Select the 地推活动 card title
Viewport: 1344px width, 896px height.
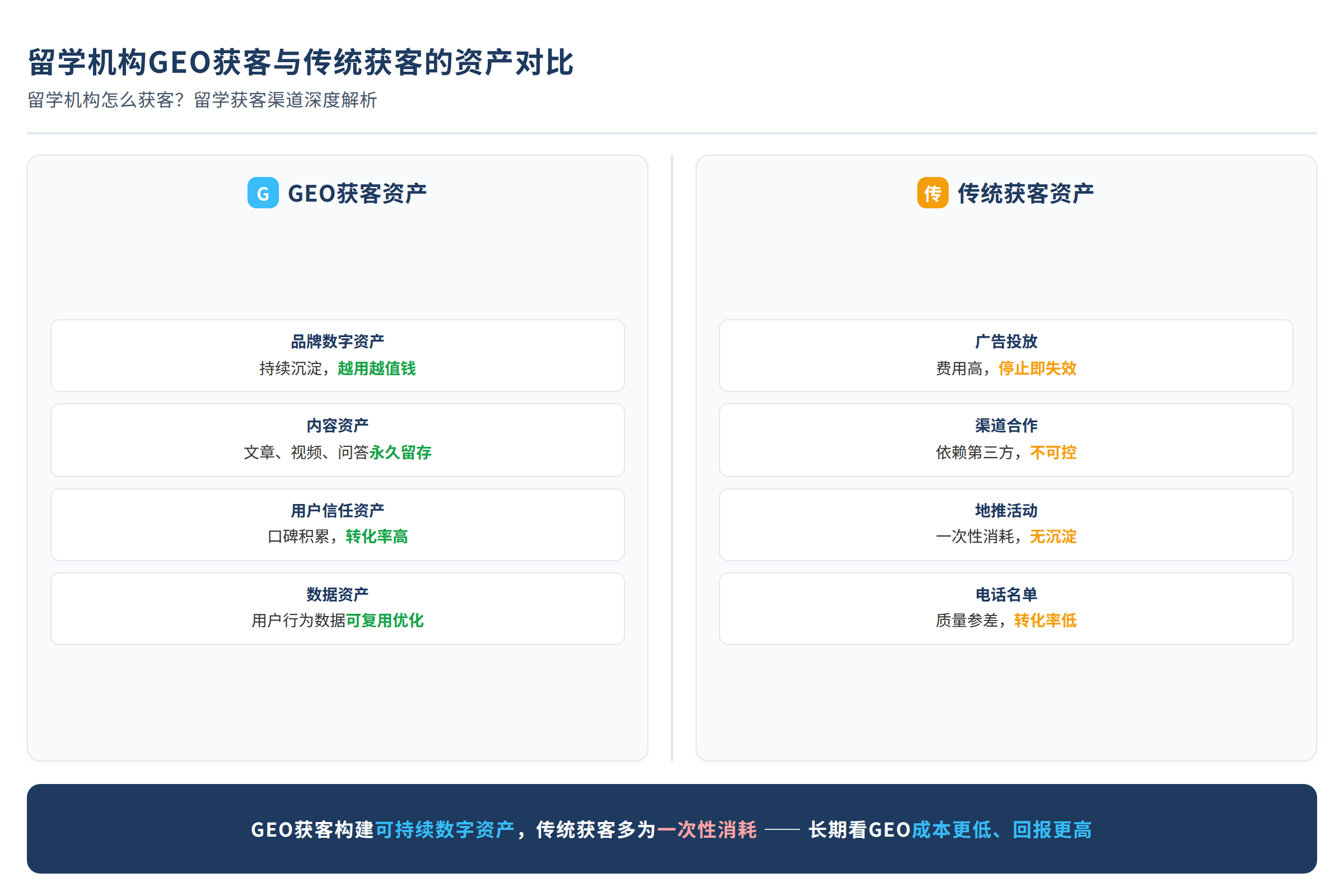(1006, 510)
